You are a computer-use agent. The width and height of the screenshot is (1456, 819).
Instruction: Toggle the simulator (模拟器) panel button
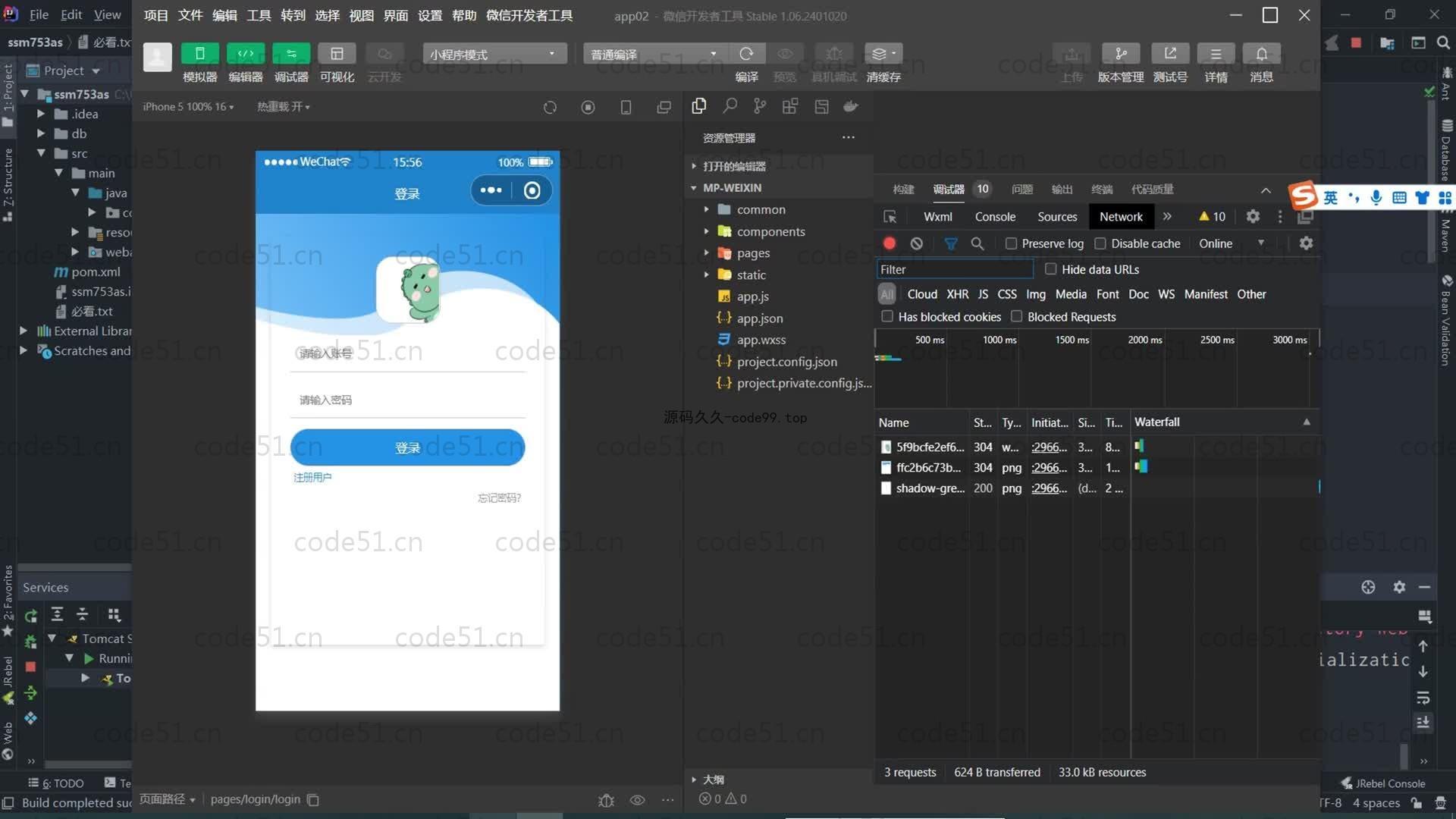[200, 54]
